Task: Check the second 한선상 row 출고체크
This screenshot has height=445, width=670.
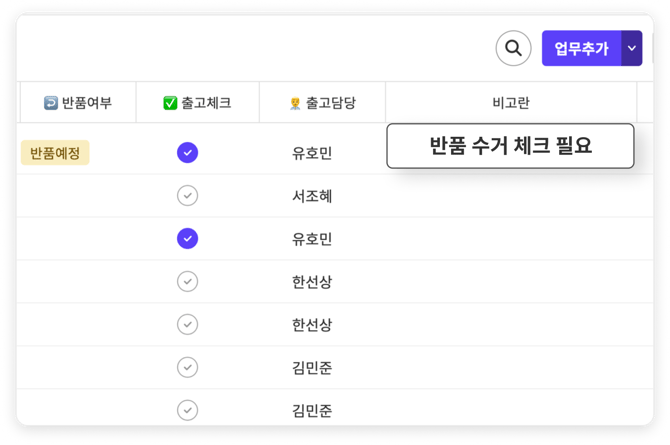Action: [x=187, y=324]
